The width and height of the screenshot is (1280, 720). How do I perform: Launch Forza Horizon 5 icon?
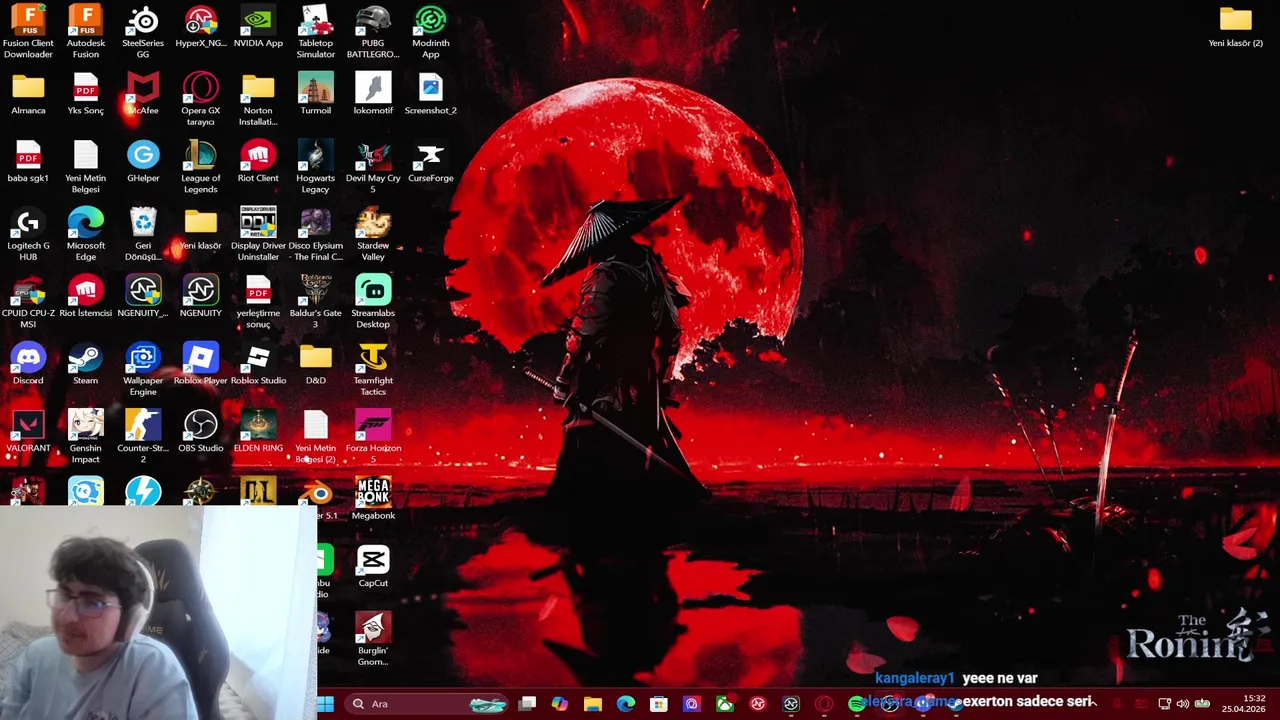[x=373, y=436]
